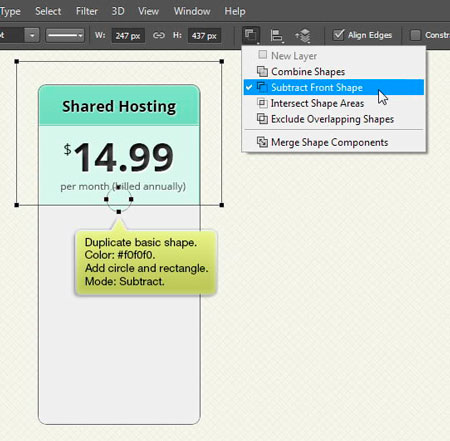Viewport: 450px width, 441px height.
Task: Expand the stroke line style dropdown
Action: [65, 35]
